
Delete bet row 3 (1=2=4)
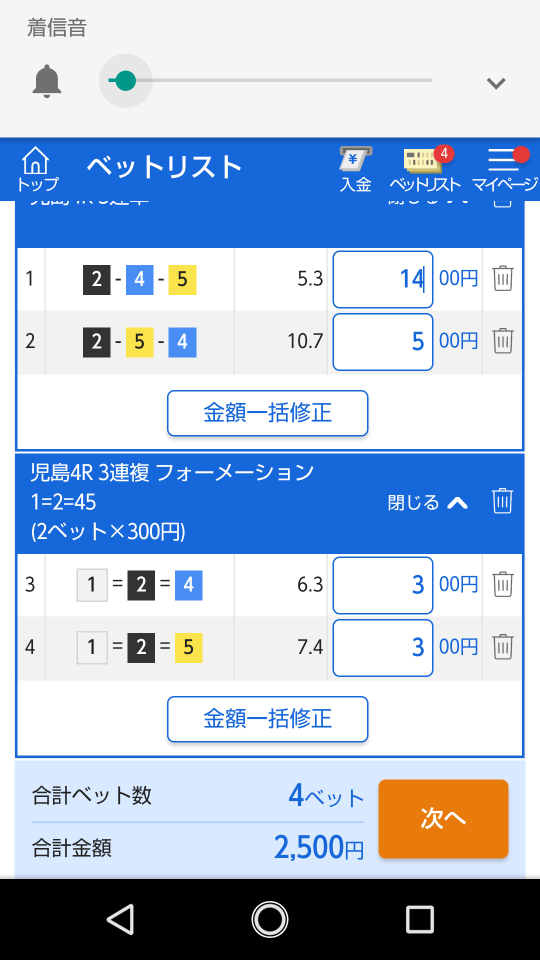pos(503,585)
